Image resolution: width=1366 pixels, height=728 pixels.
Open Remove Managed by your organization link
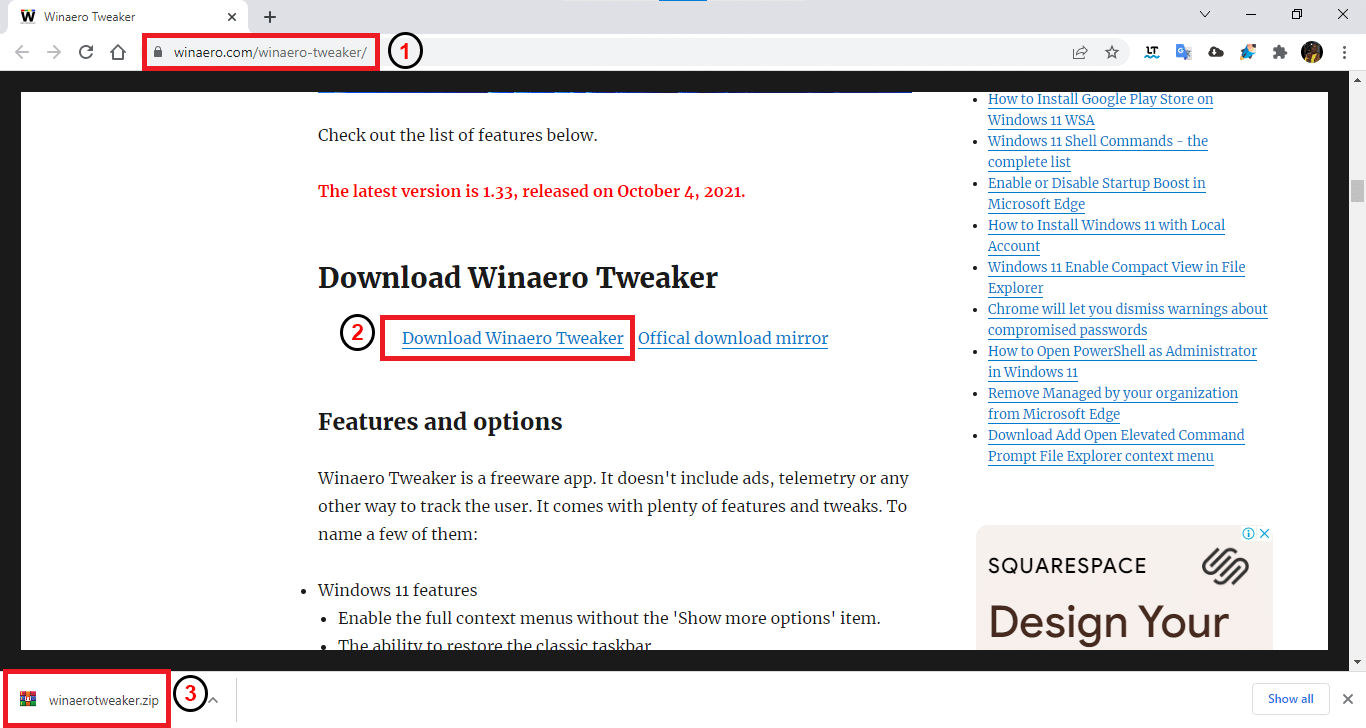(1113, 403)
